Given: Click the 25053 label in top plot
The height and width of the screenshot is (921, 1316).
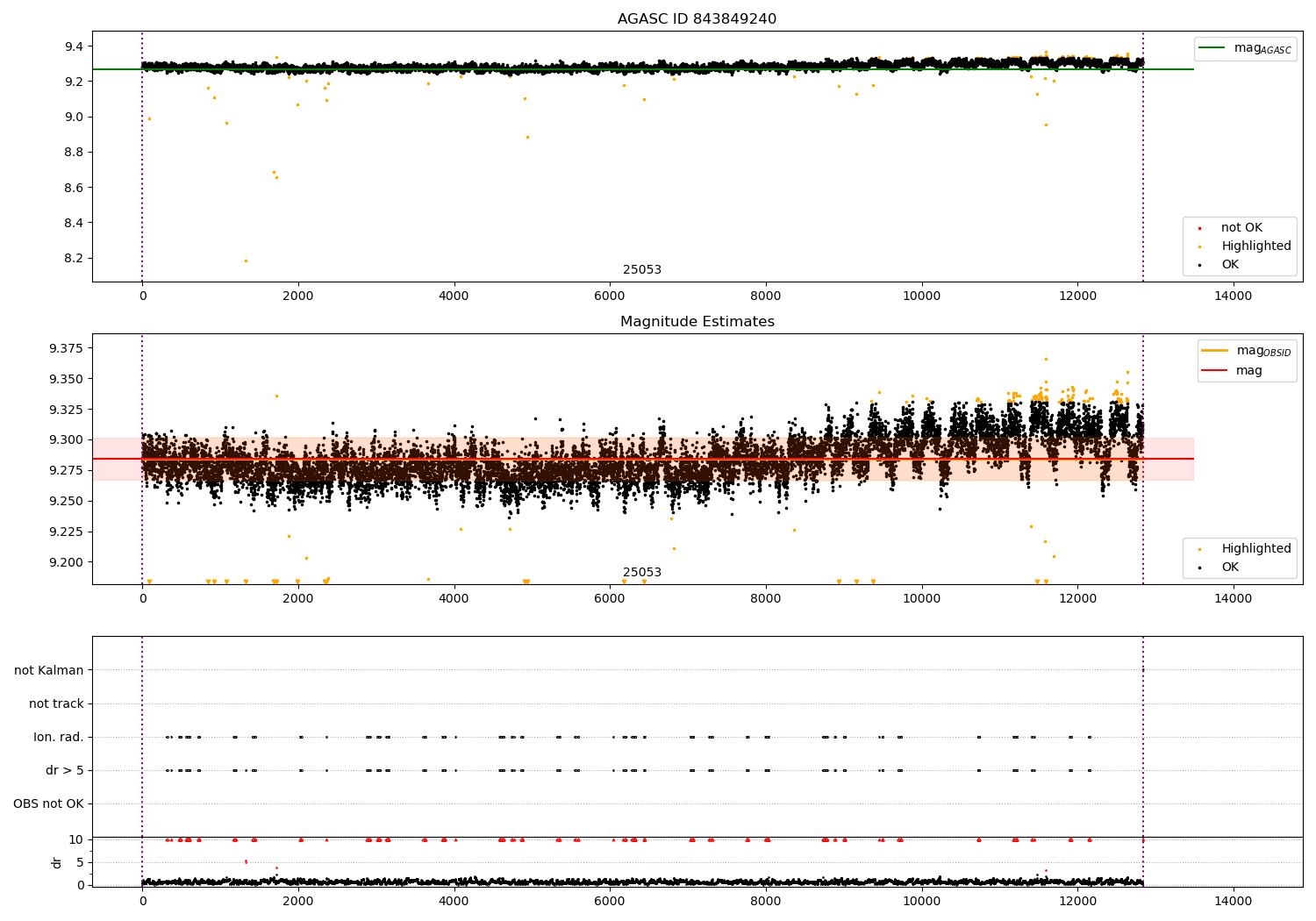Looking at the screenshot, I should (642, 270).
